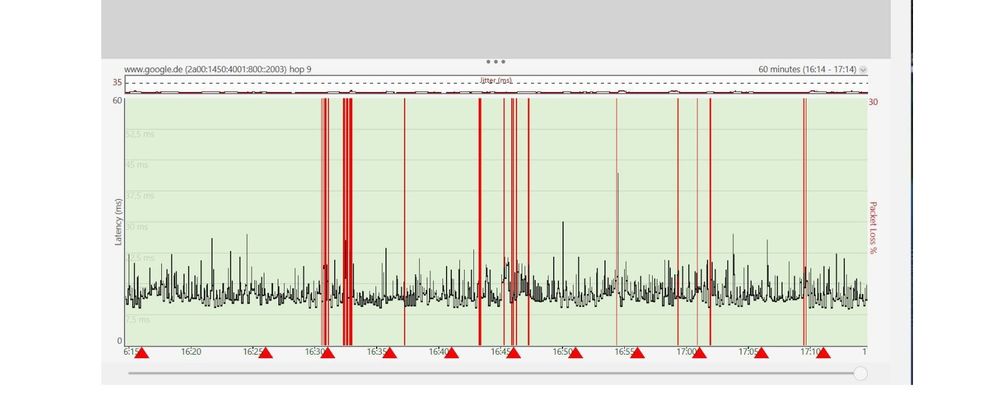Click the 52.5 ms gridline label
Image resolution: width=998 pixels, height=410 pixels.
(139, 134)
